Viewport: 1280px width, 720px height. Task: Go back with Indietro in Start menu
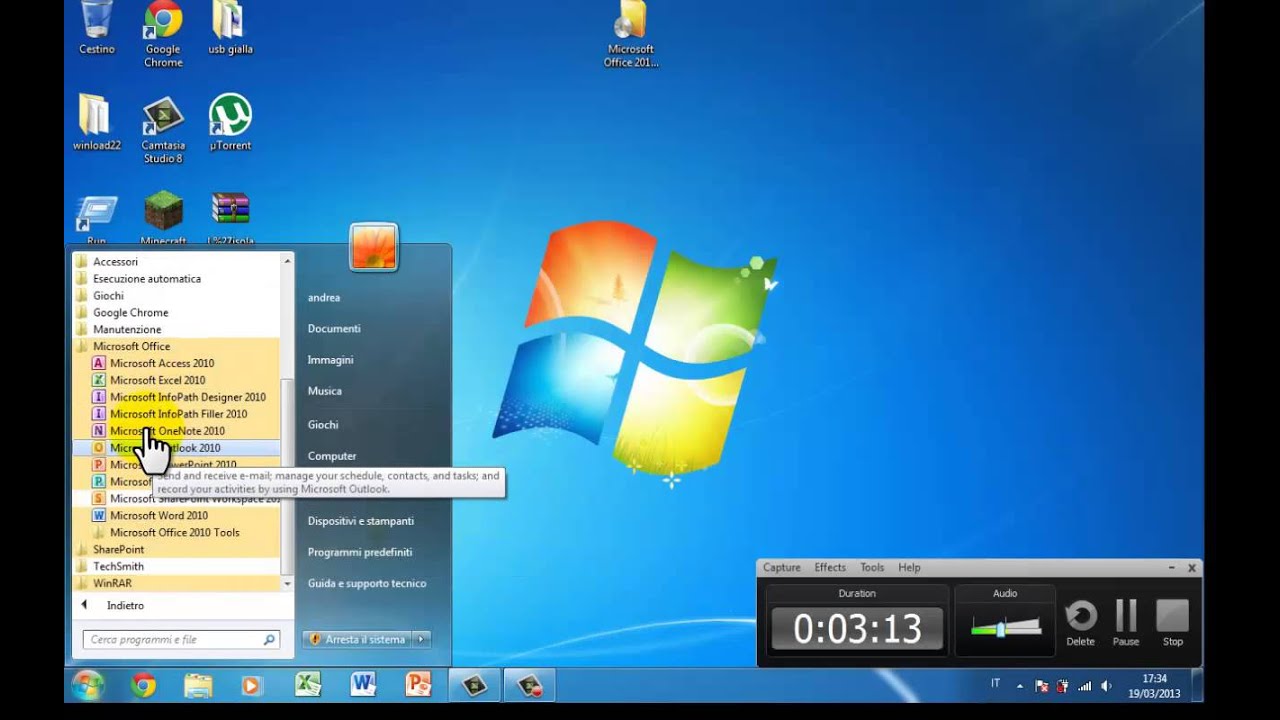tap(125, 605)
